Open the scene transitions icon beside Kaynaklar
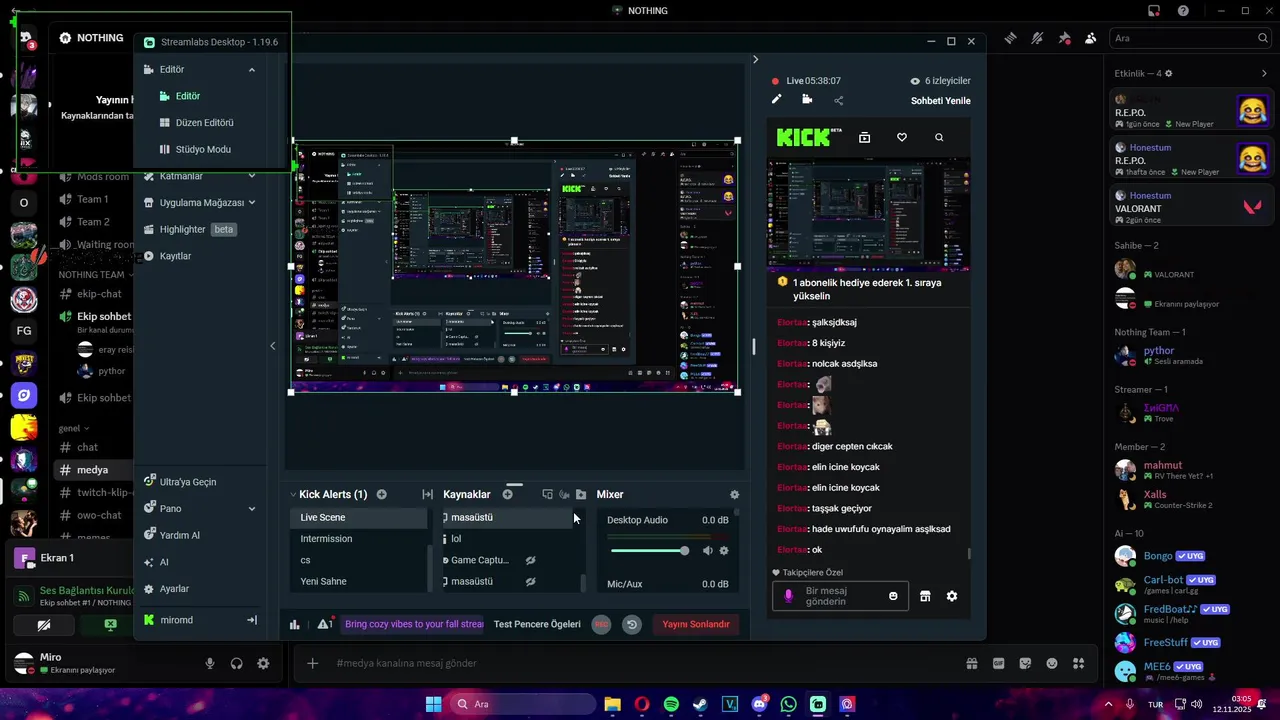1280x720 pixels. tap(428, 494)
